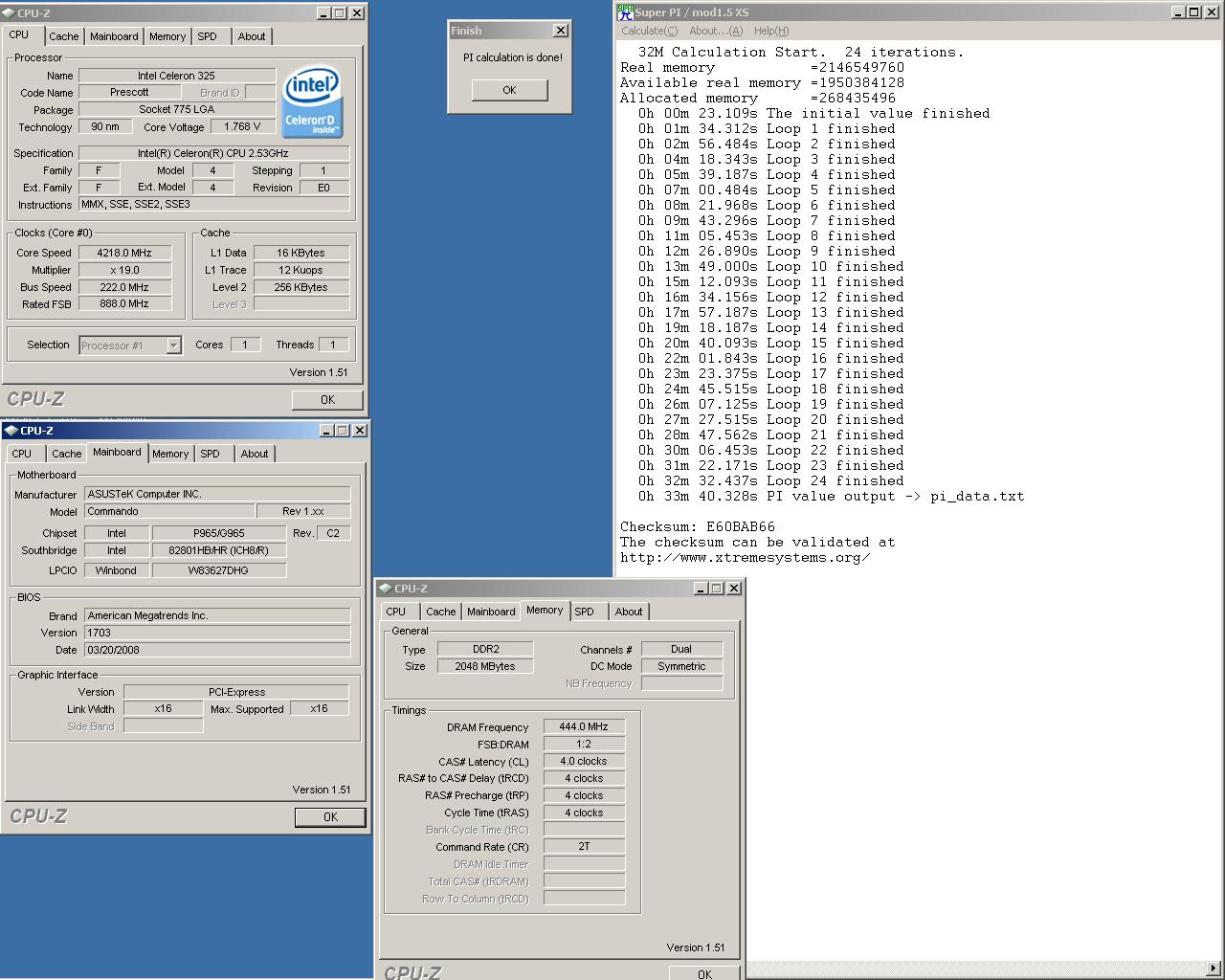The width and height of the screenshot is (1225, 980).
Task: Click the Commando model field
Action: coord(169,511)
